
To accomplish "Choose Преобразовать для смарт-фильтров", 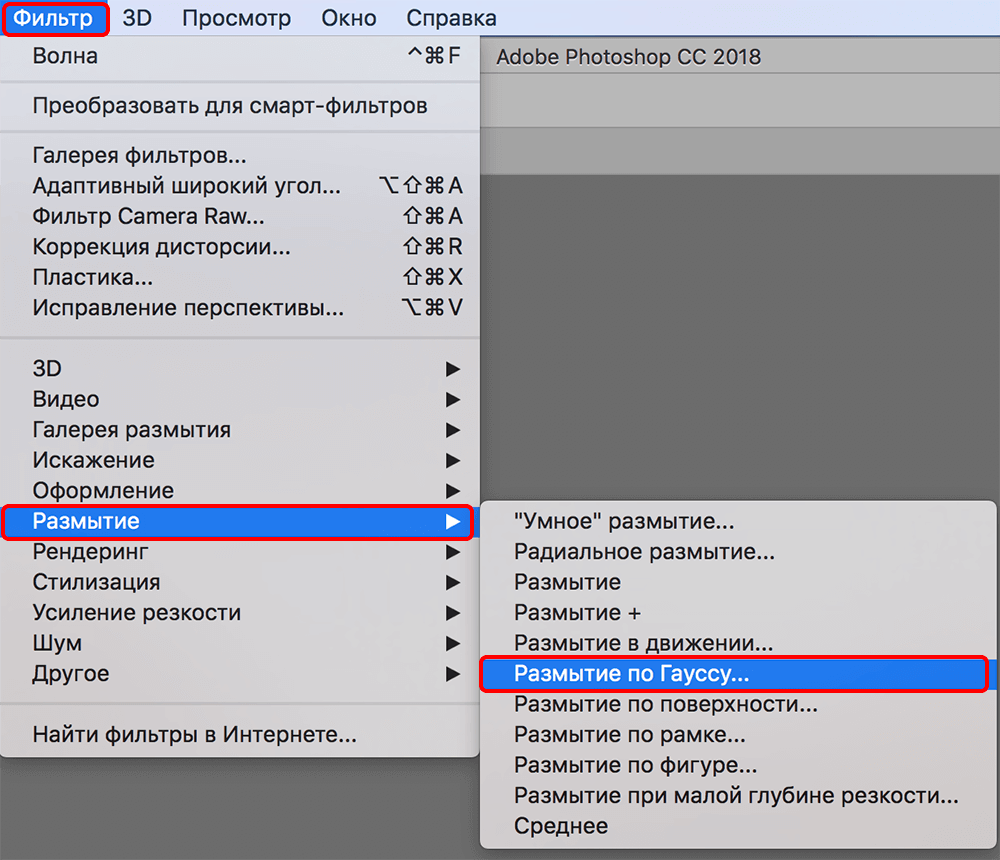I will [x=230, y=106].
